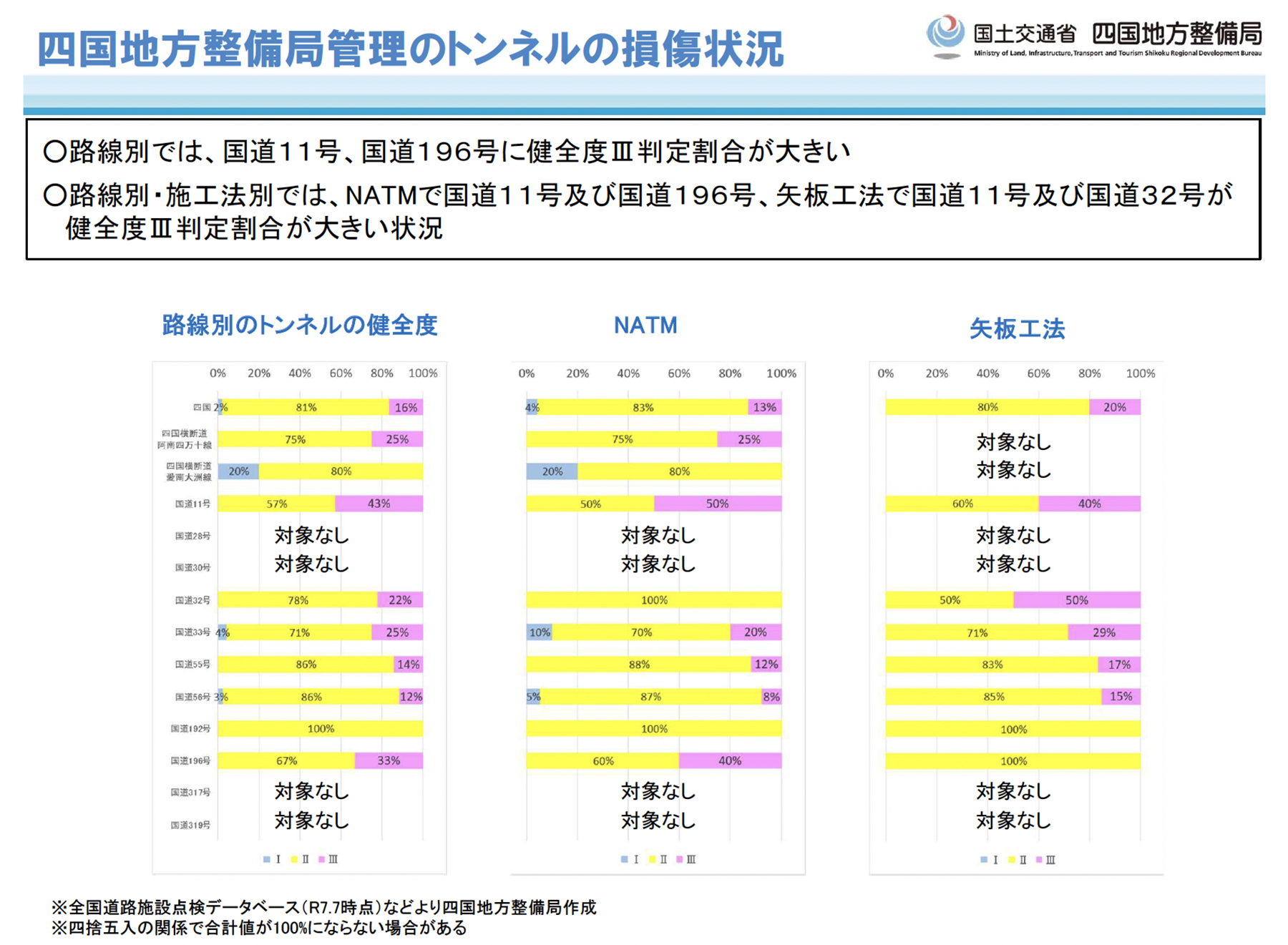The width and height of the screenshot is (1288, 945).
Task: Select the pink 43% segment for 国道11号
Action: [379, 504]
